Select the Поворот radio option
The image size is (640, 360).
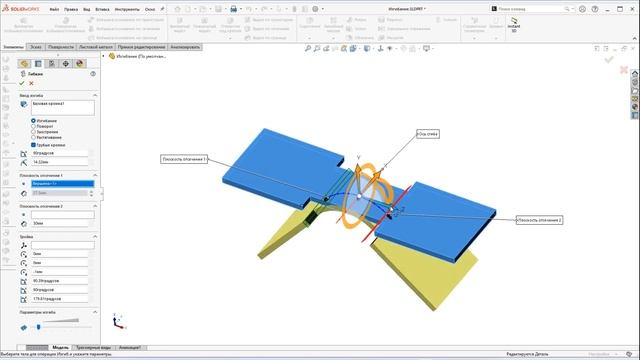33,127
